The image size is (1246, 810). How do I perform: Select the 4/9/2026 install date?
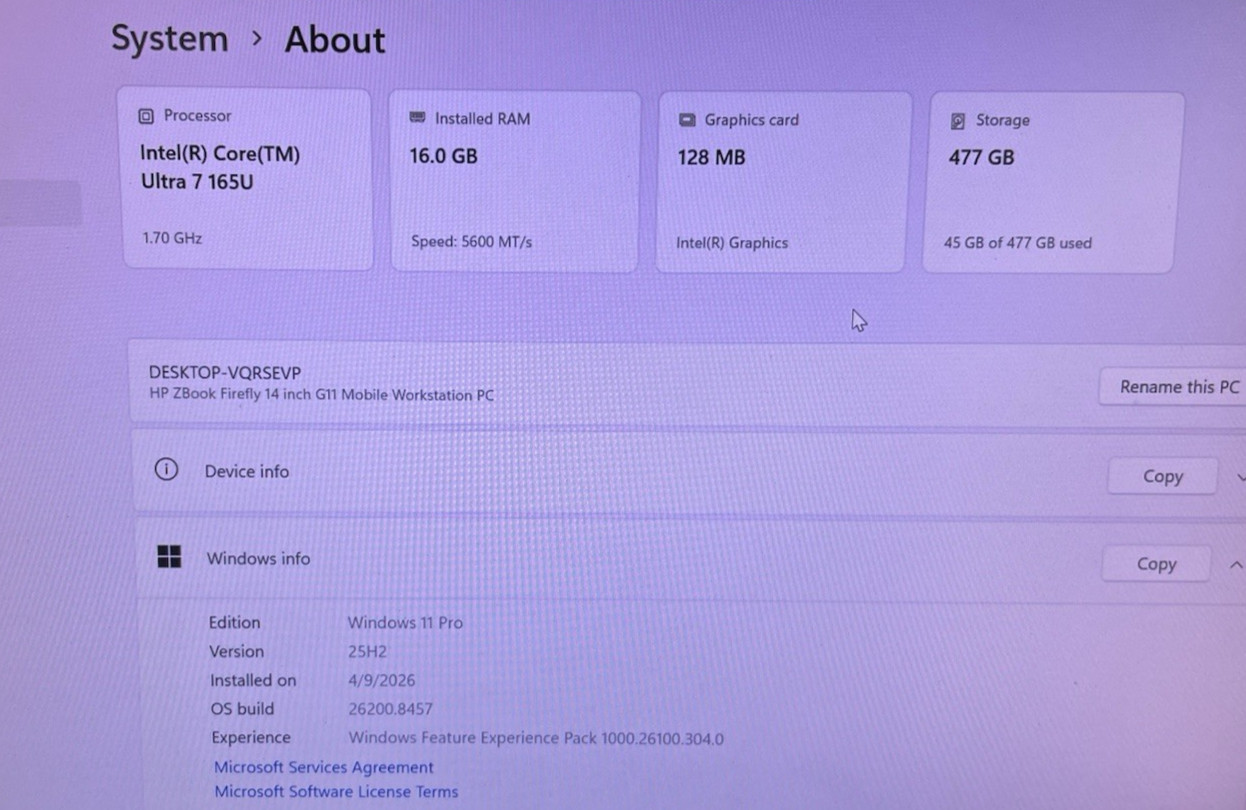[x=381, y=680]
